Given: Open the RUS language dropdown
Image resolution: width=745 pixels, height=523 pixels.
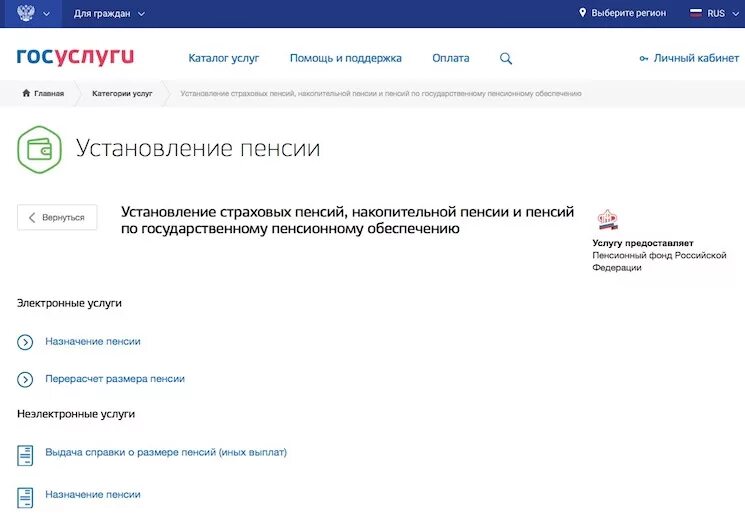Looking at the screenshot, I should (x=723, y=13).
